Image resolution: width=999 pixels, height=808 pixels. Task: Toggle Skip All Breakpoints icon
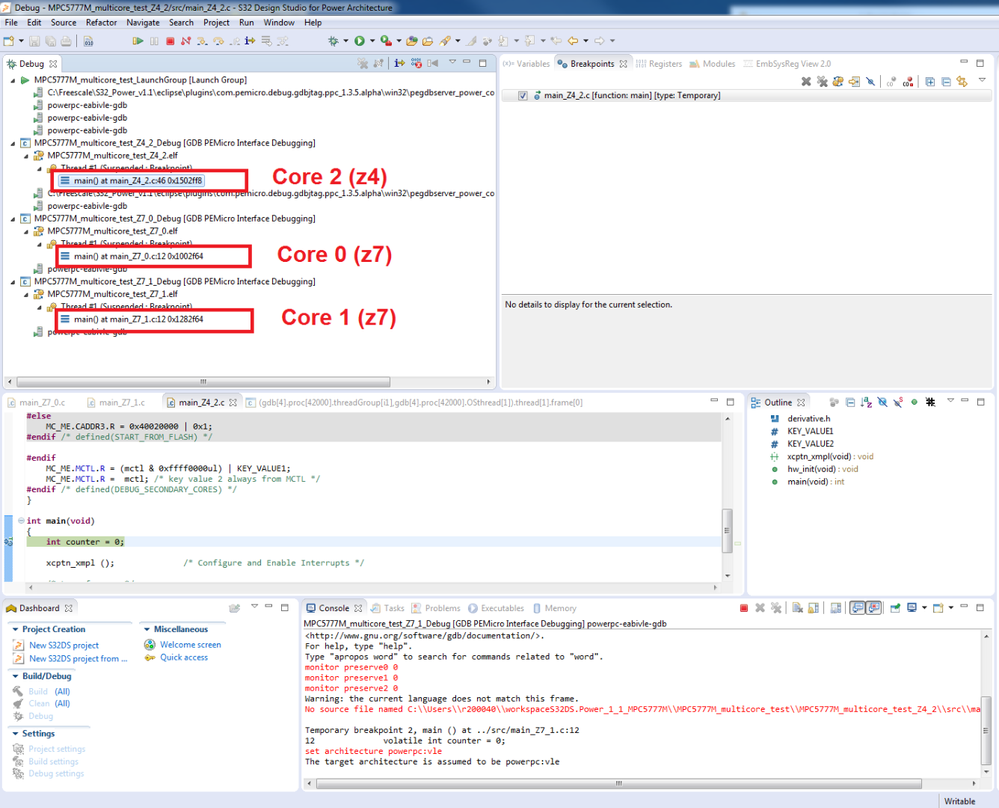click(870, 82)
